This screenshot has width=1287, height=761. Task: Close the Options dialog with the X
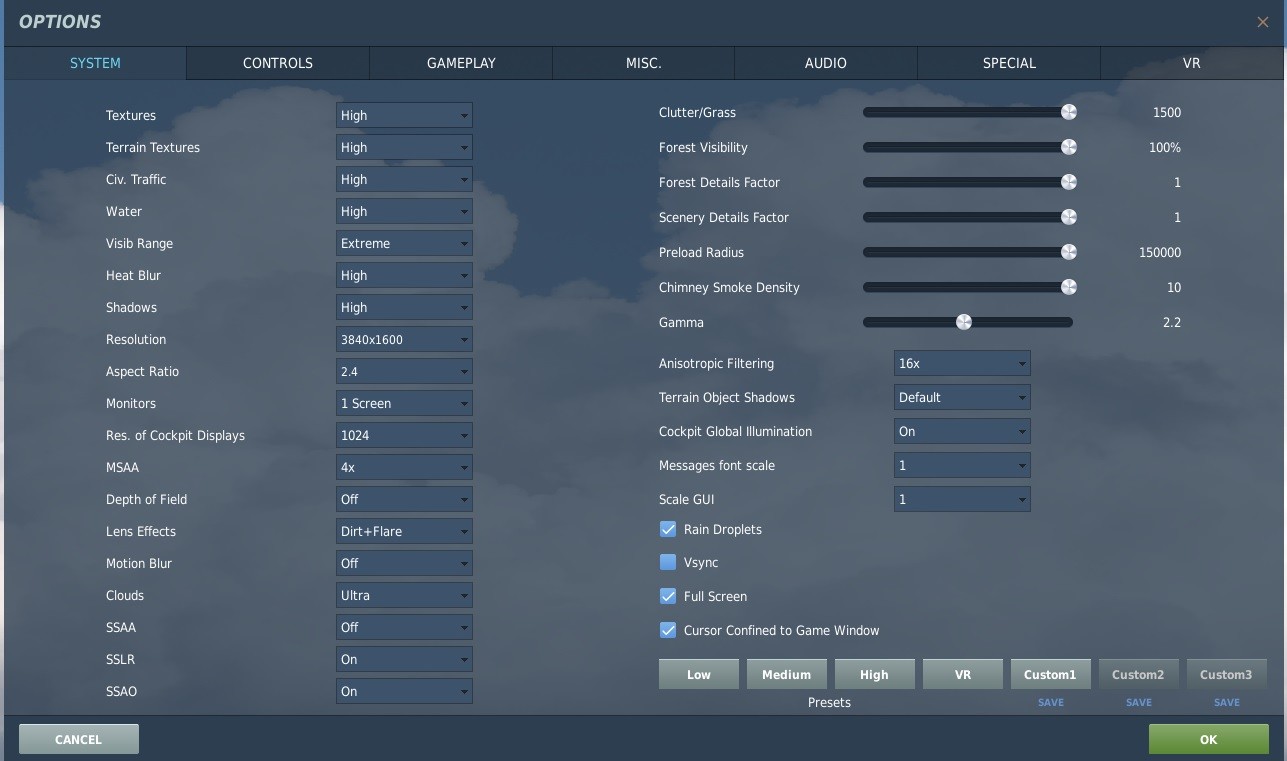click(1262, 22)
